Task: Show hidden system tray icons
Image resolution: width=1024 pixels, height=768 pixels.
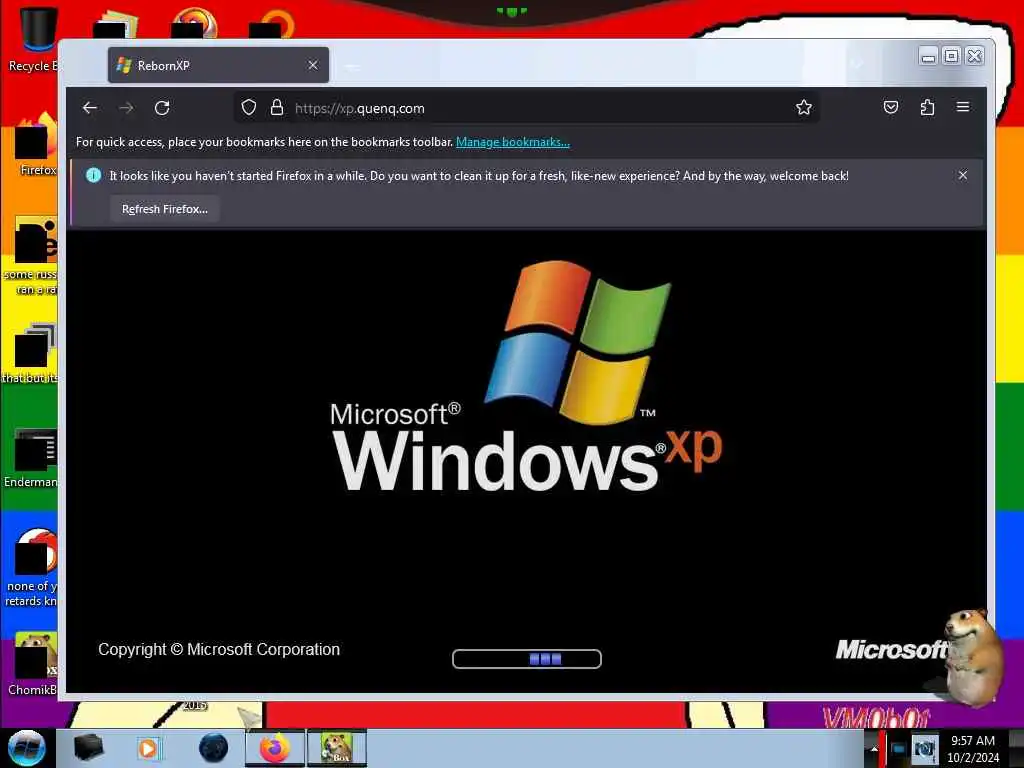Action: click(x=874, y=749)
